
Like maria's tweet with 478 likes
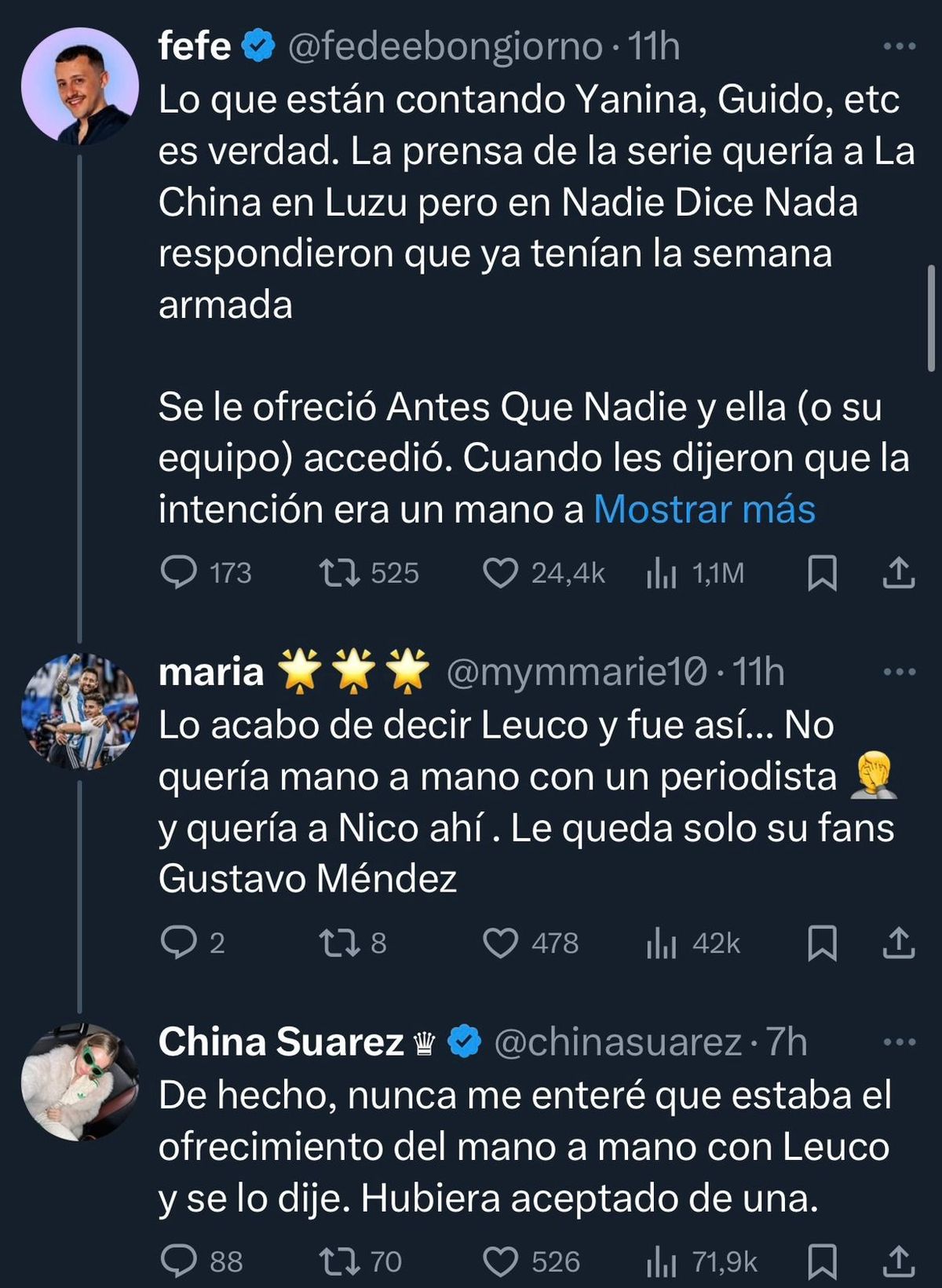tap(500, 943)
